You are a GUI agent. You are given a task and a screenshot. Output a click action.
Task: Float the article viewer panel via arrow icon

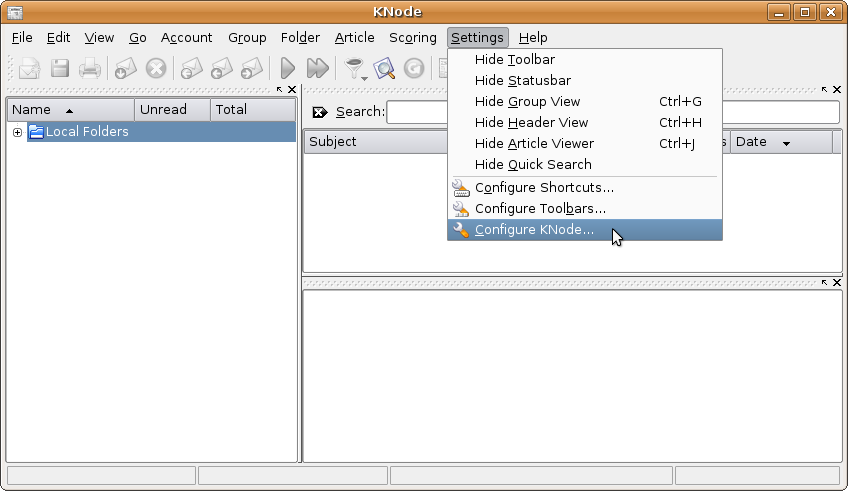pyautogui.click(x=824, y=282)
